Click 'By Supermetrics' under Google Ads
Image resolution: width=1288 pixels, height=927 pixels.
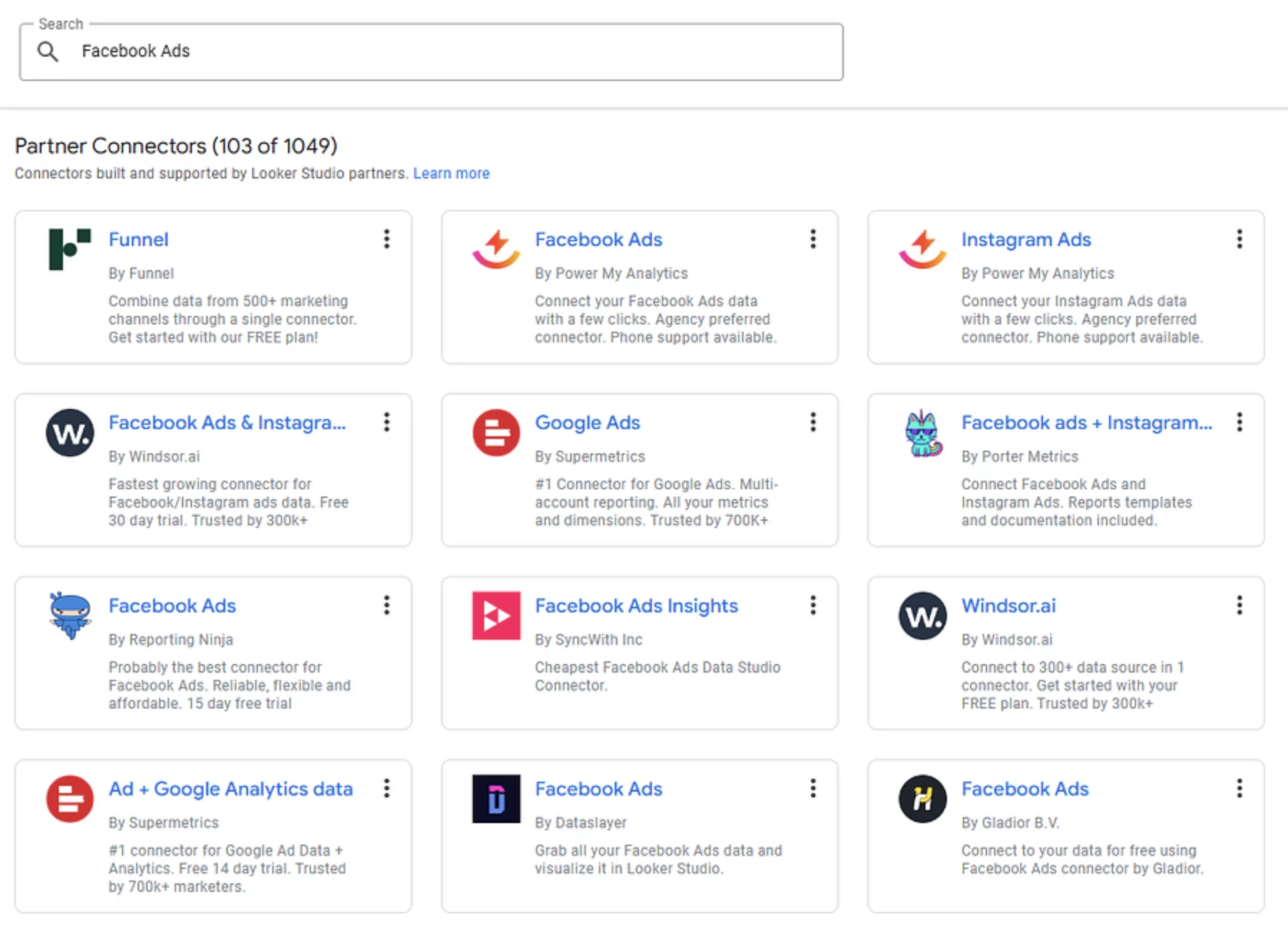pos(590,456)
